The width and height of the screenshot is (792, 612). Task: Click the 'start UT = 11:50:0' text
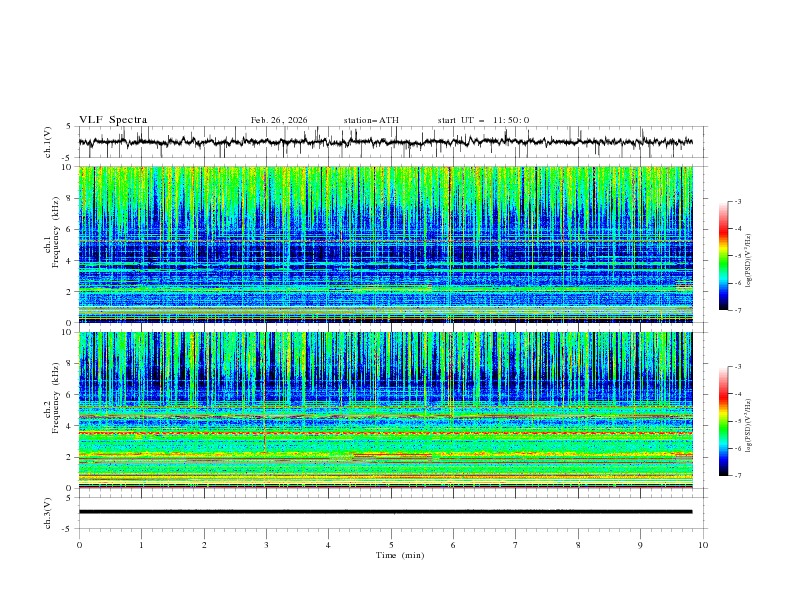[x=483, y=120]
